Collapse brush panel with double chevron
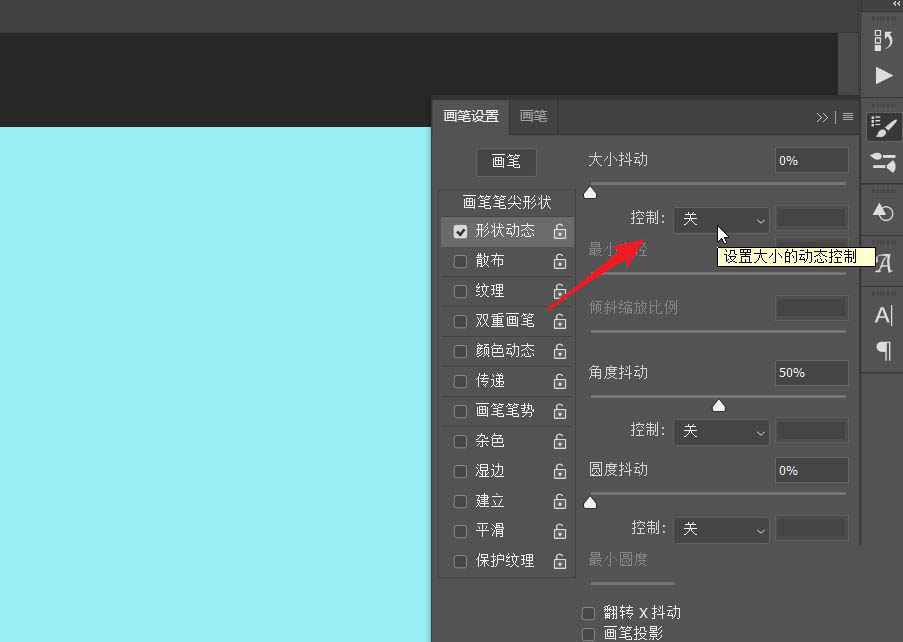This screenshot has width=903, height=642. click(822, 117)
